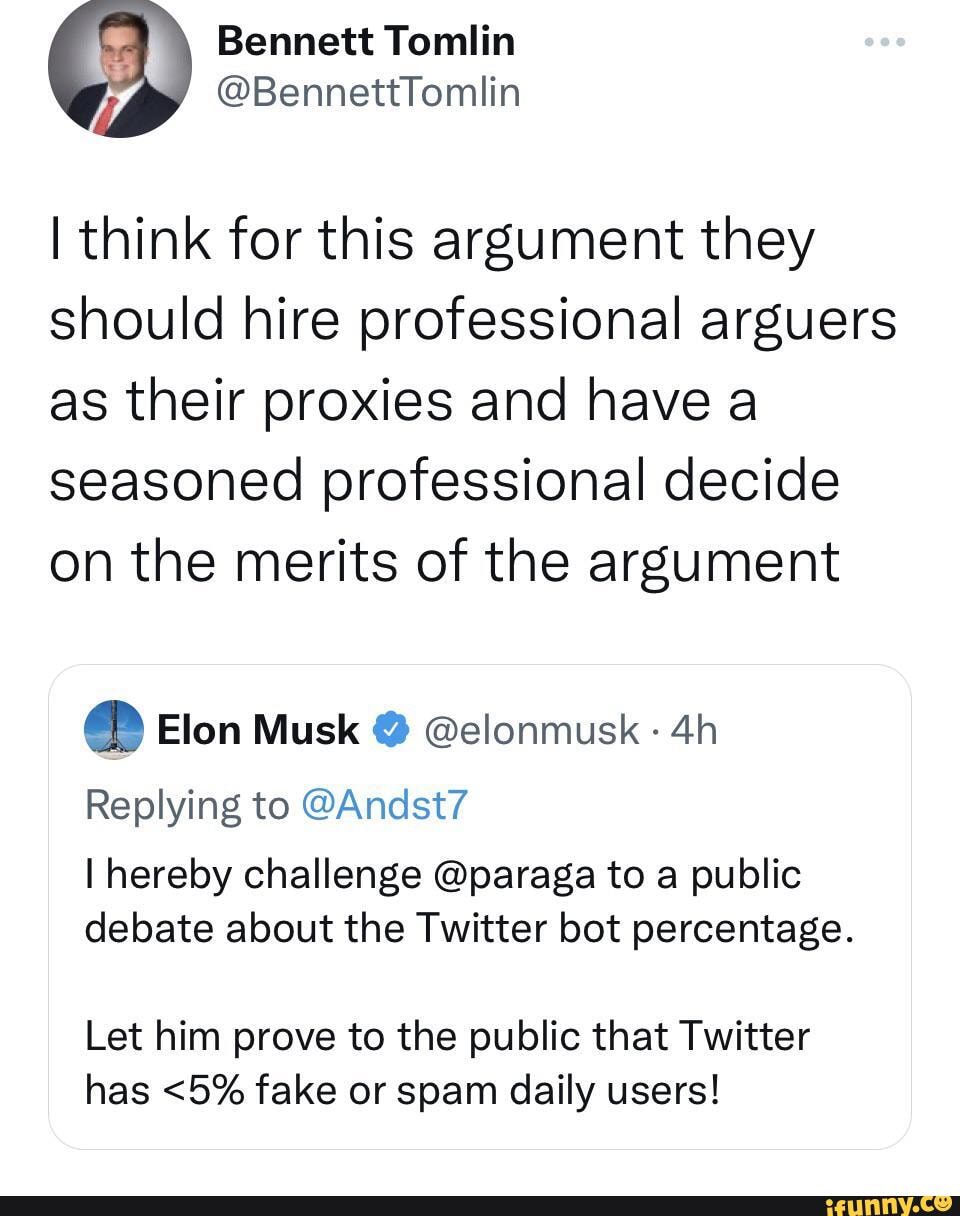Viewport: 960px width, 1216px height.
Task: Open the 4h timestamp link
Action: (694, 731)
